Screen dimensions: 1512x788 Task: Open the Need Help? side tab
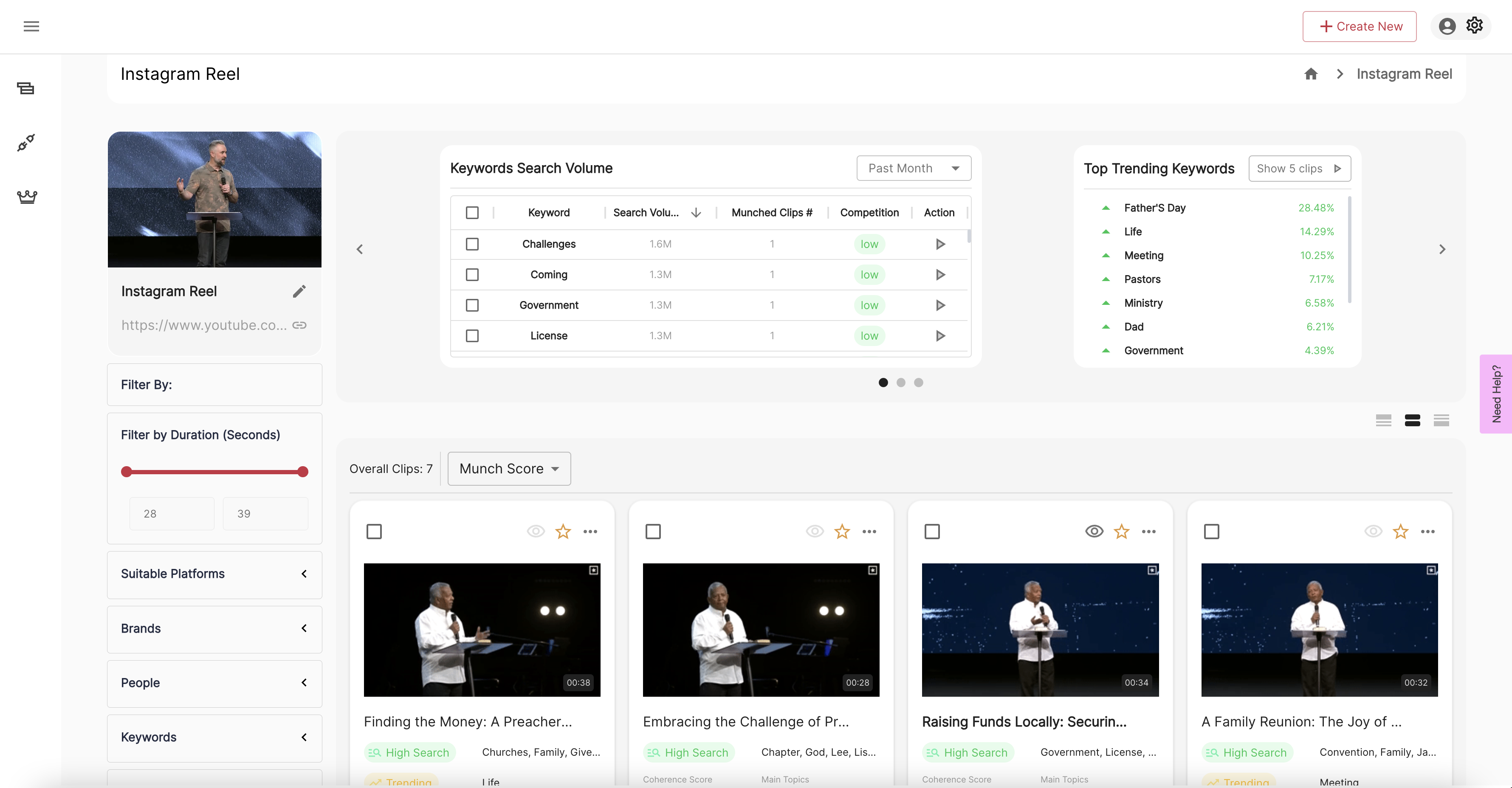point(1495,394)
